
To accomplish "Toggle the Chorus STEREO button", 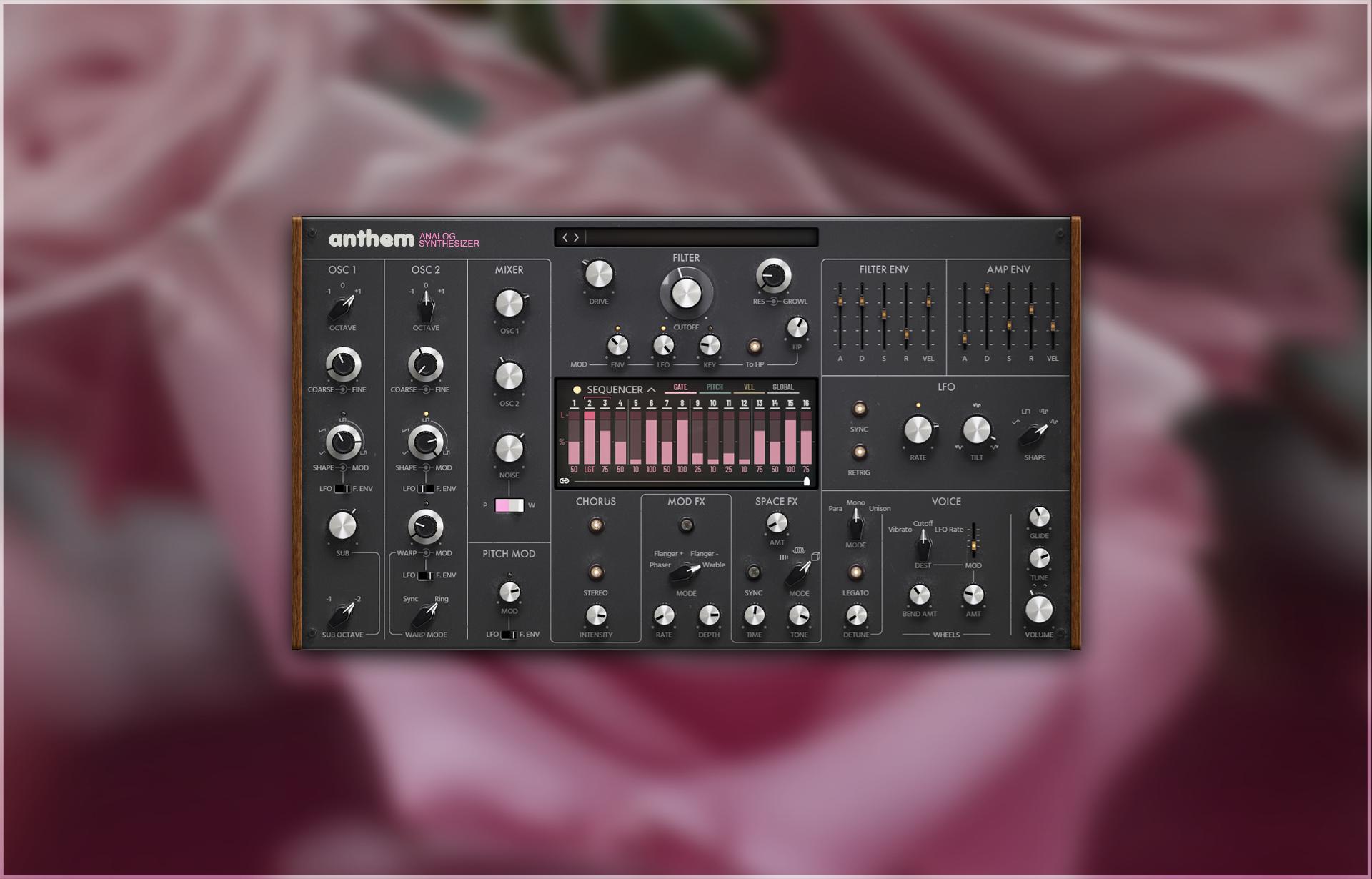I will [x=596, y=572].
